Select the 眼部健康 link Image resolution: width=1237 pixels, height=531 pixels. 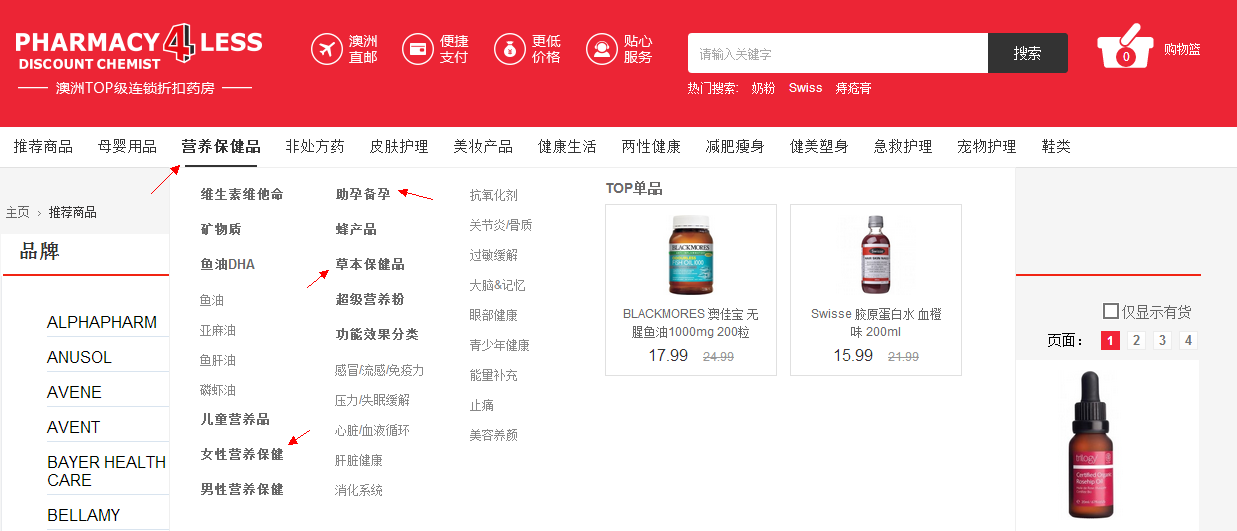[494, 315]
